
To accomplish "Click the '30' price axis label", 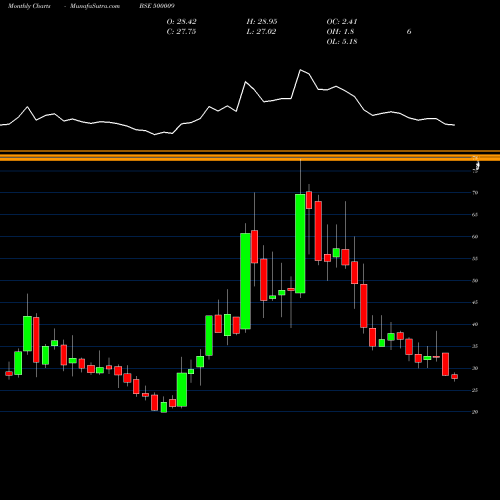I will (475, 368).
